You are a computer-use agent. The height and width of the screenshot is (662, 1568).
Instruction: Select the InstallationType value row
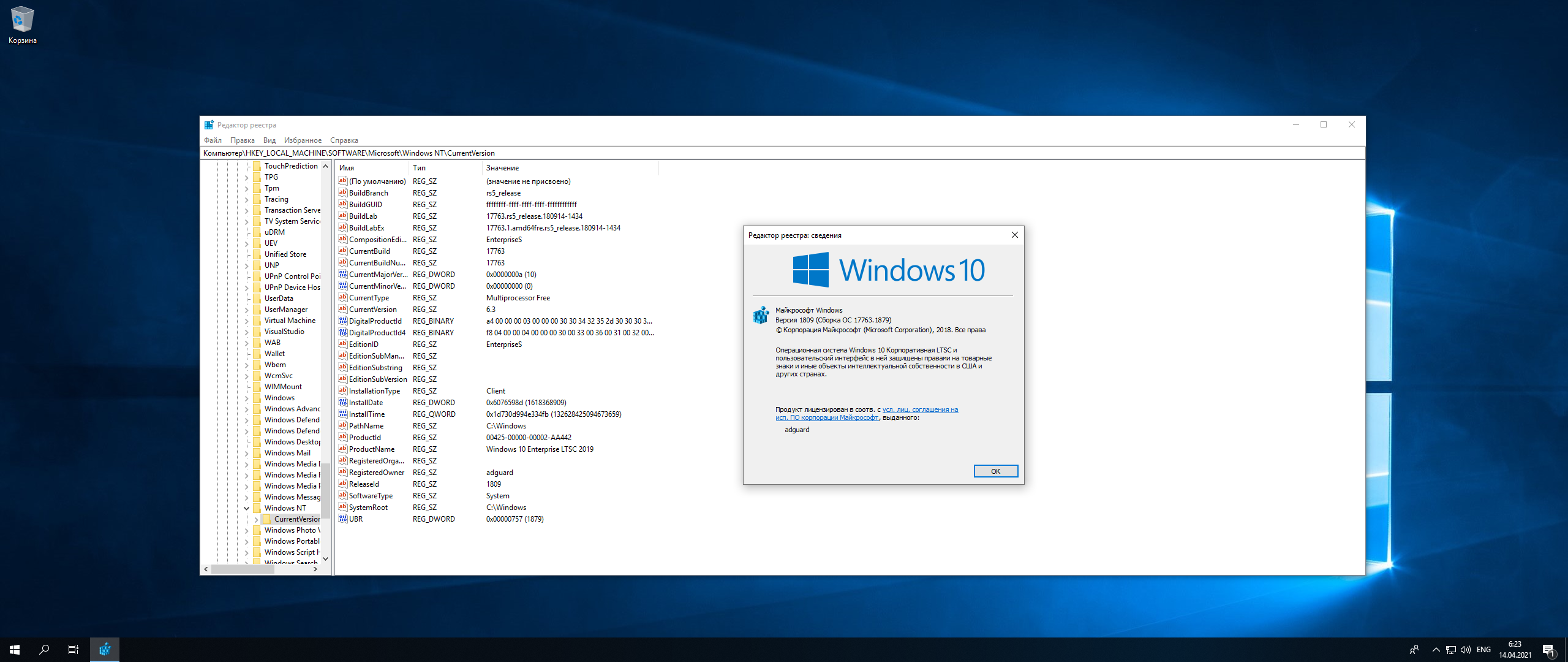click(497, 391)
